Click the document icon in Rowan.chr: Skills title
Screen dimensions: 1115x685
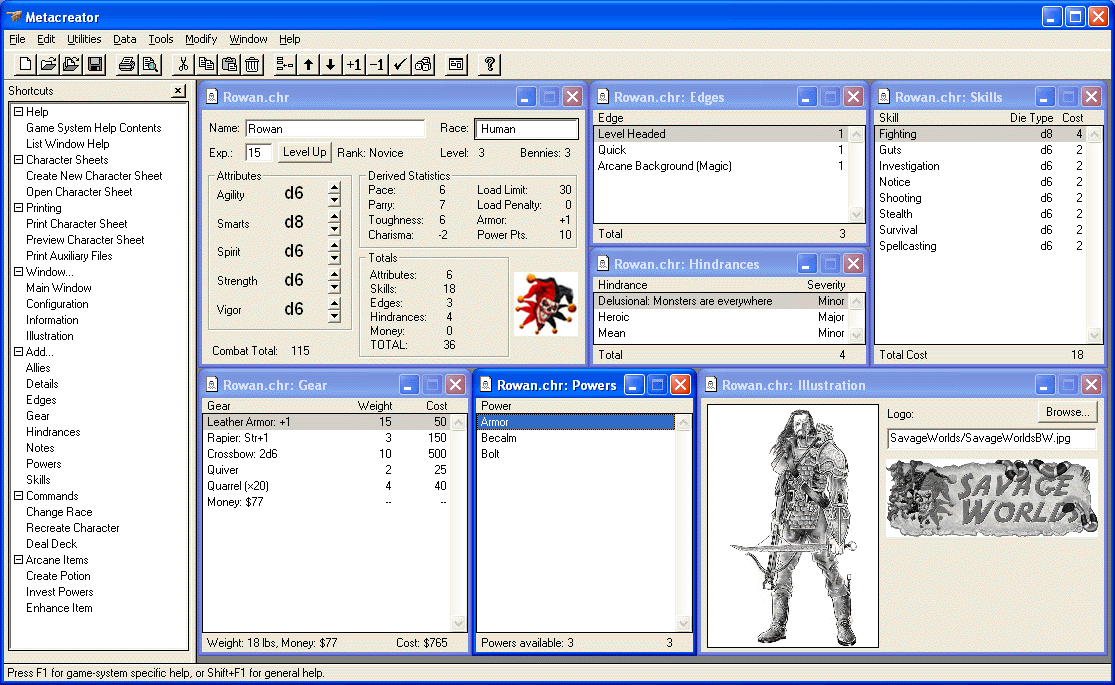[884, 96]
